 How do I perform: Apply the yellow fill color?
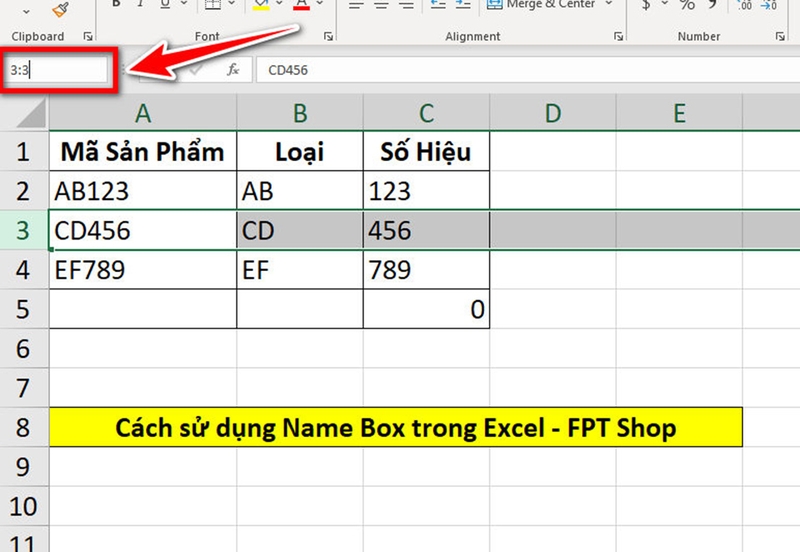[261, 5]
